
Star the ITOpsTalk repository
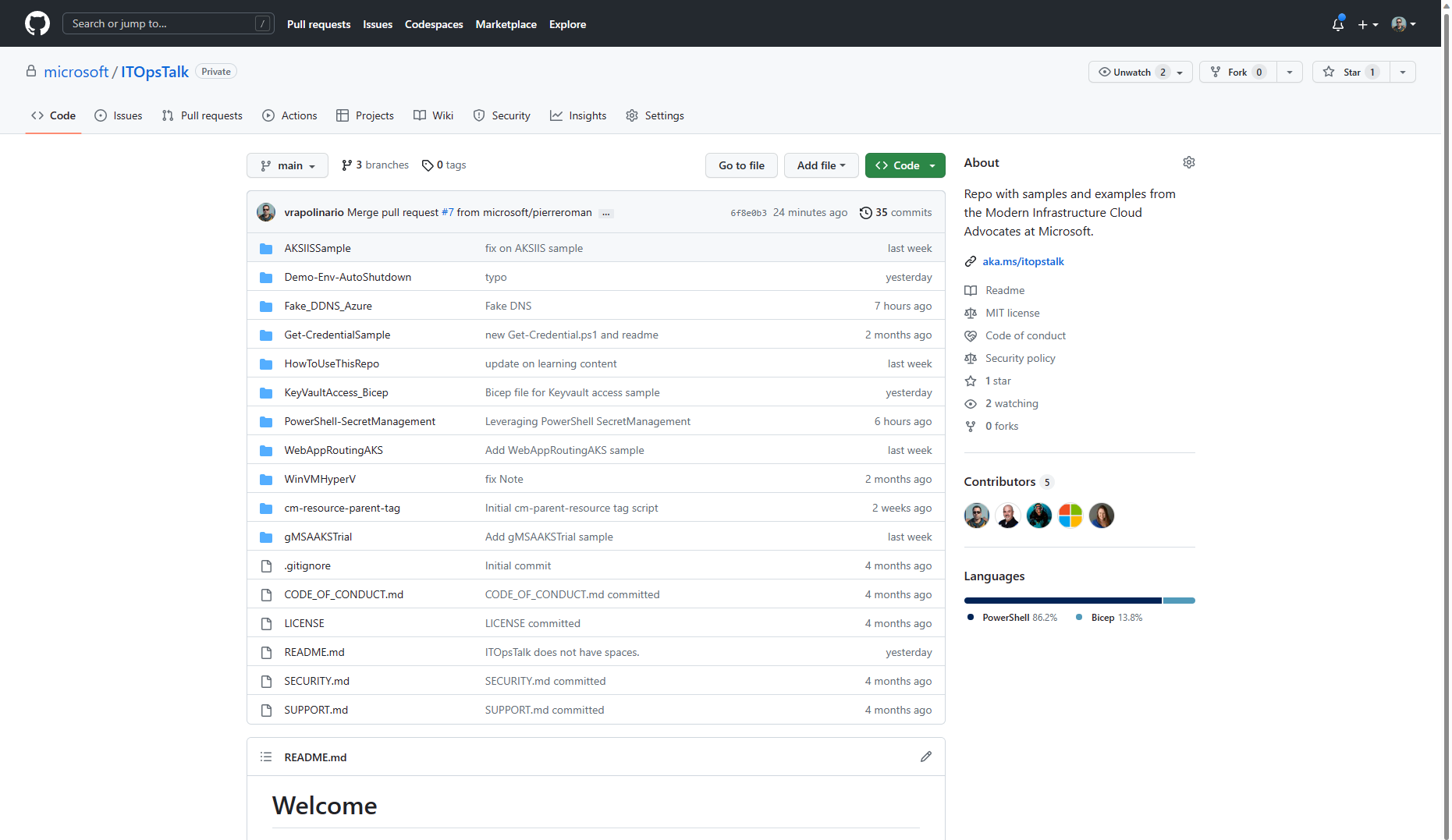click(x=1351, y=72)
